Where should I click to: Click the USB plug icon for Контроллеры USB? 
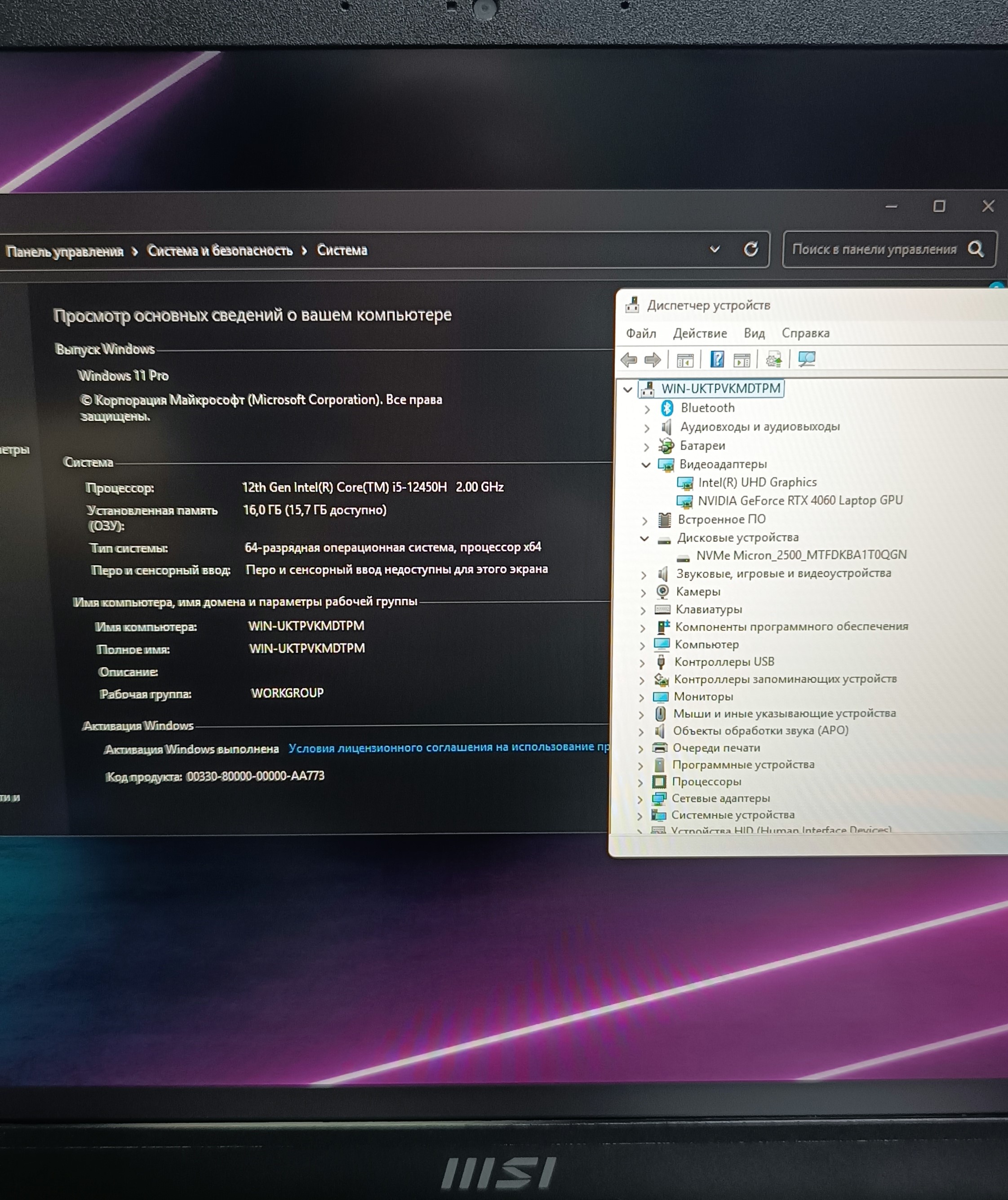click(x=661, y=662)
